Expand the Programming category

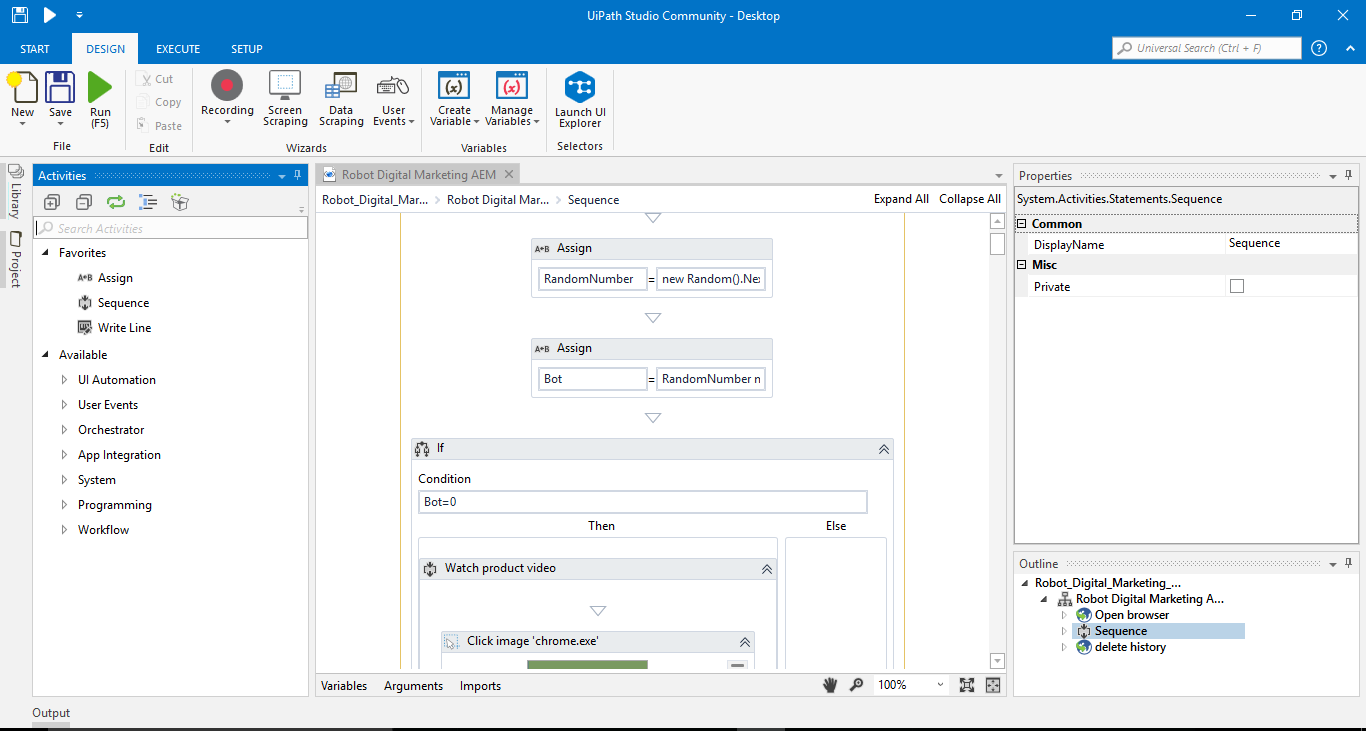point(65,505)
